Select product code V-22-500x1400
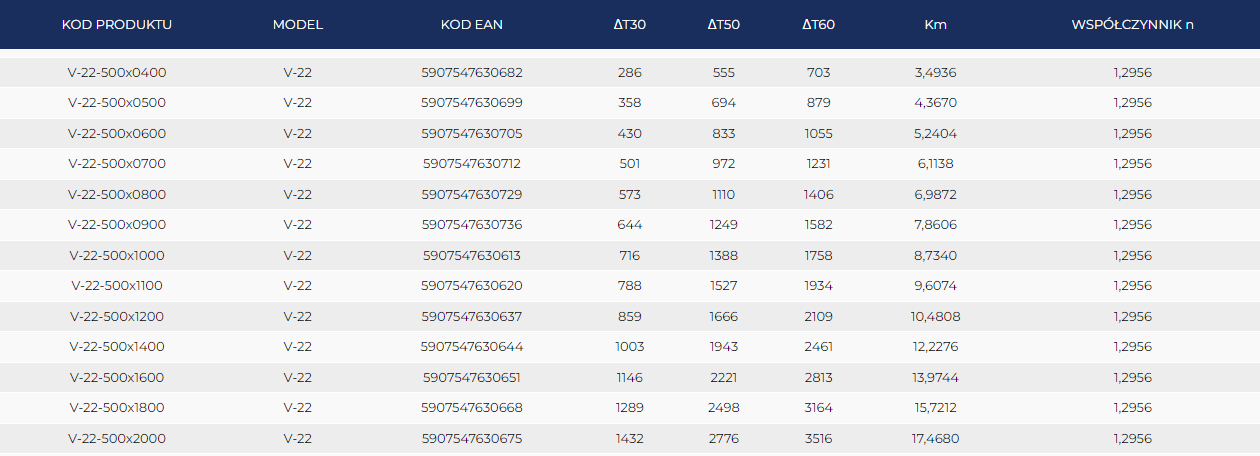 click(x=117, y=347)
